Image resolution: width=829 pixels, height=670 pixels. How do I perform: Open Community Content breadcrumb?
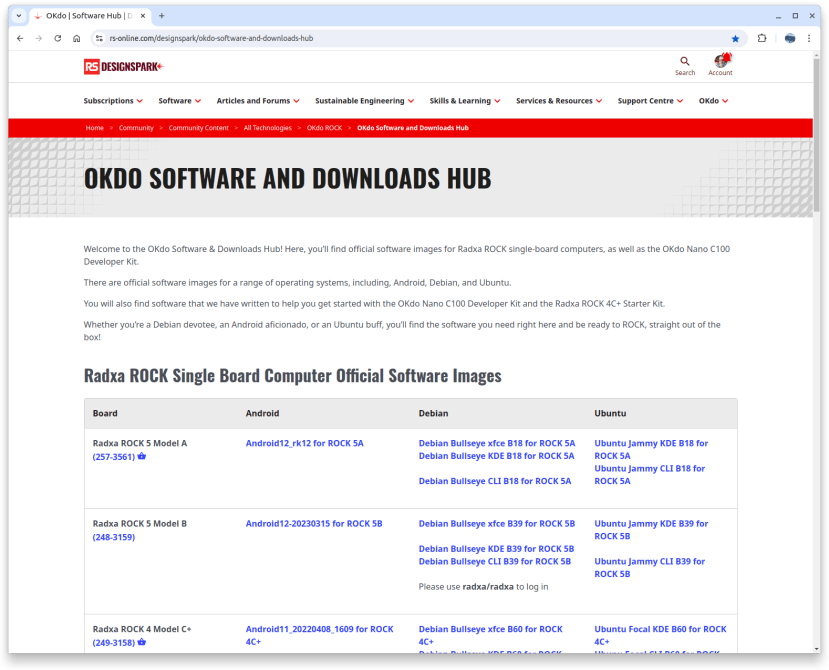coord(198,128)
